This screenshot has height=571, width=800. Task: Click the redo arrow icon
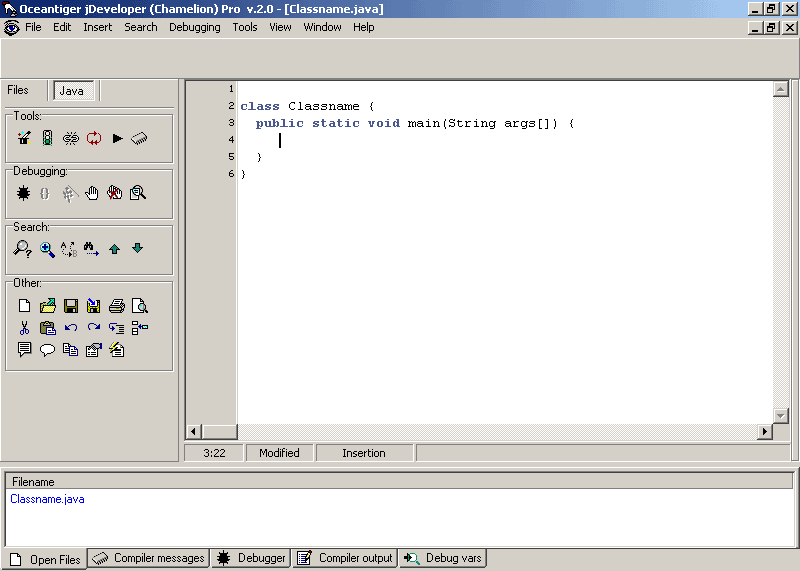94,327
